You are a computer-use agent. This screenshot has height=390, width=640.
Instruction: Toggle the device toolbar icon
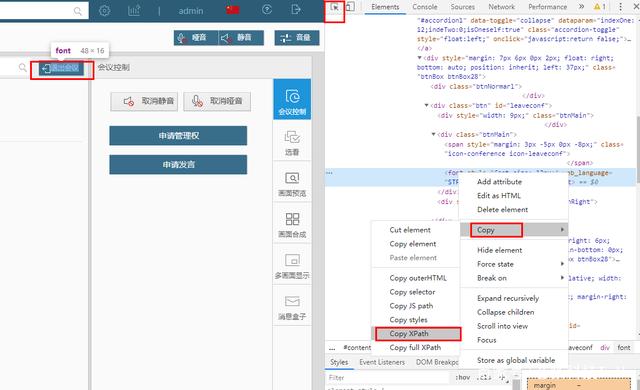pyautogui.click(x=350, y=7)
